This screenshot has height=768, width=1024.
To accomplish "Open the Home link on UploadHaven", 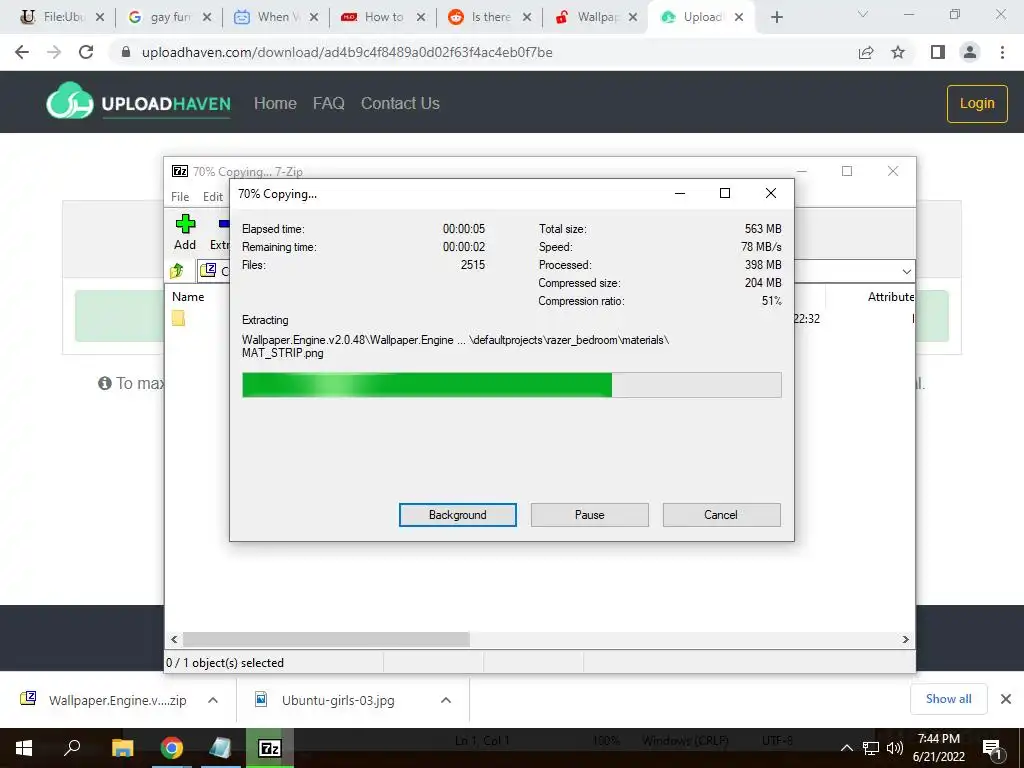I will [x=275, y=103].
